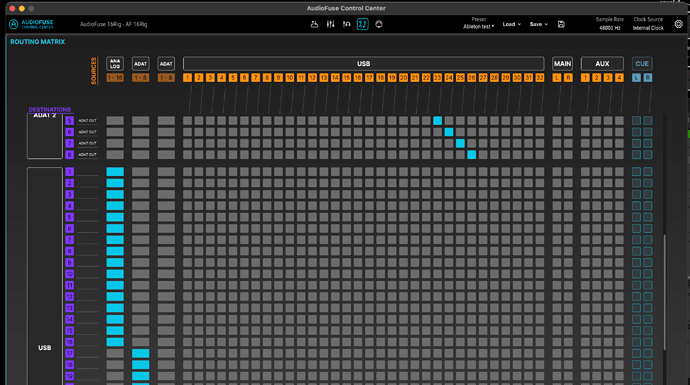Click orange USB source label 32

coord(540,78)
